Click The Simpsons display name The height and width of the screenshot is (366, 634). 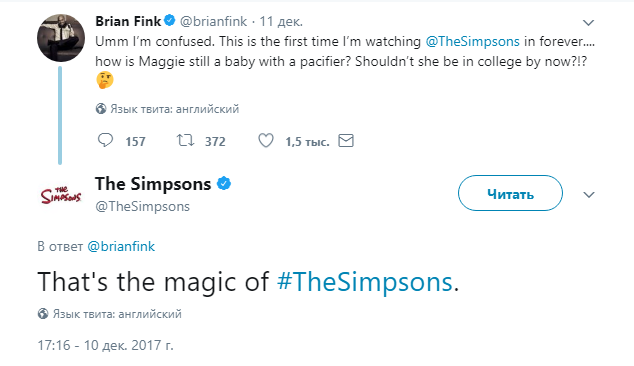153,184
